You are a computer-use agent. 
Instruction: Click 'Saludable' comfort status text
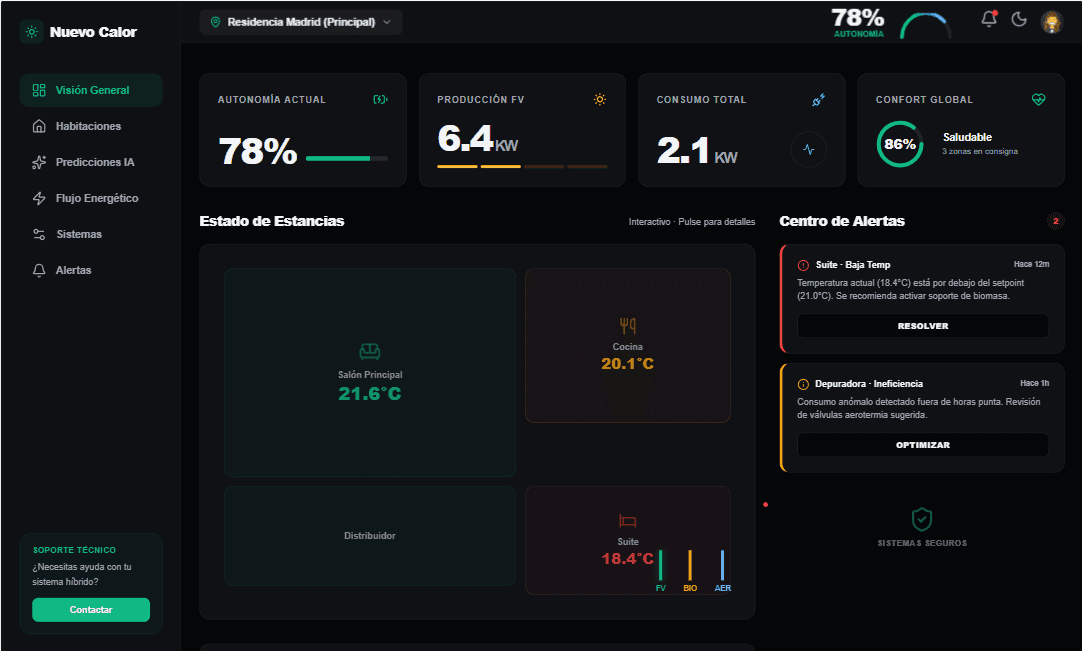tap(967, 137)
